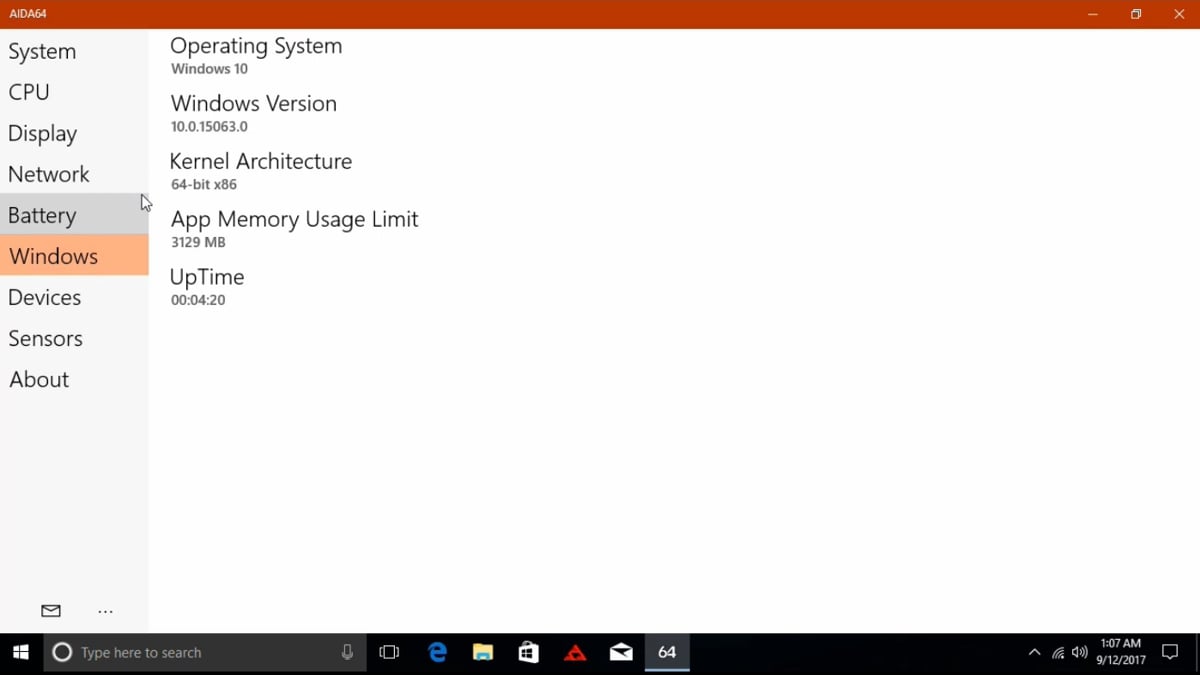Open Task View from the taskbar
The height and width of the screenshot is (675, 1200).
click(389, 652)
